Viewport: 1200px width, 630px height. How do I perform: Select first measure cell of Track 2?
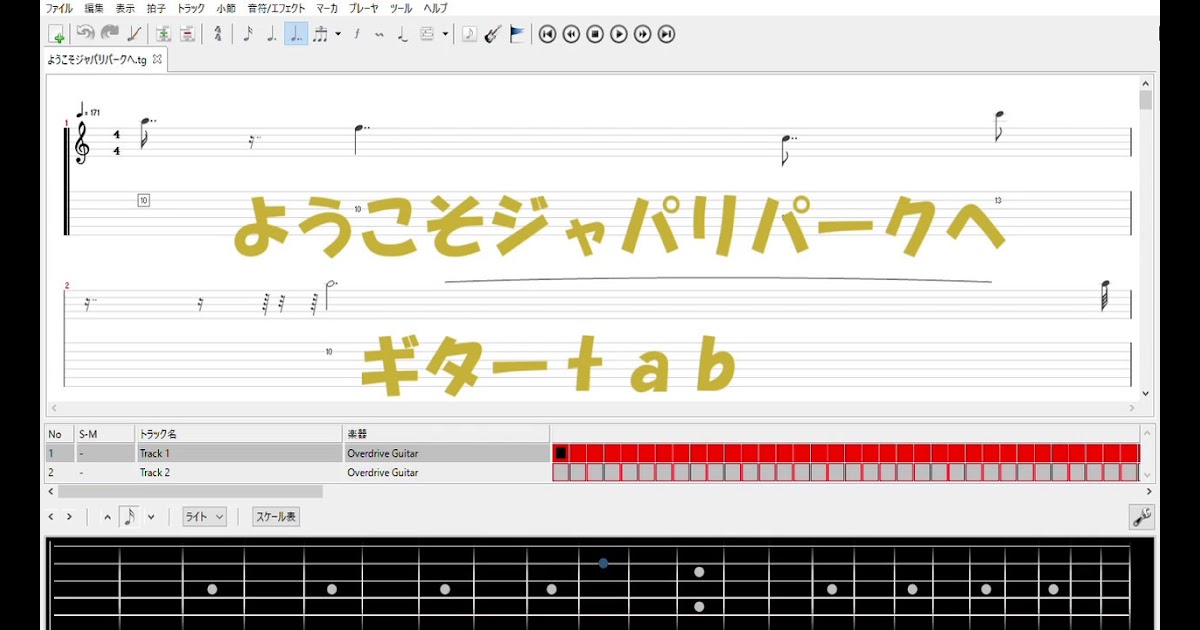tap(561, 473)
